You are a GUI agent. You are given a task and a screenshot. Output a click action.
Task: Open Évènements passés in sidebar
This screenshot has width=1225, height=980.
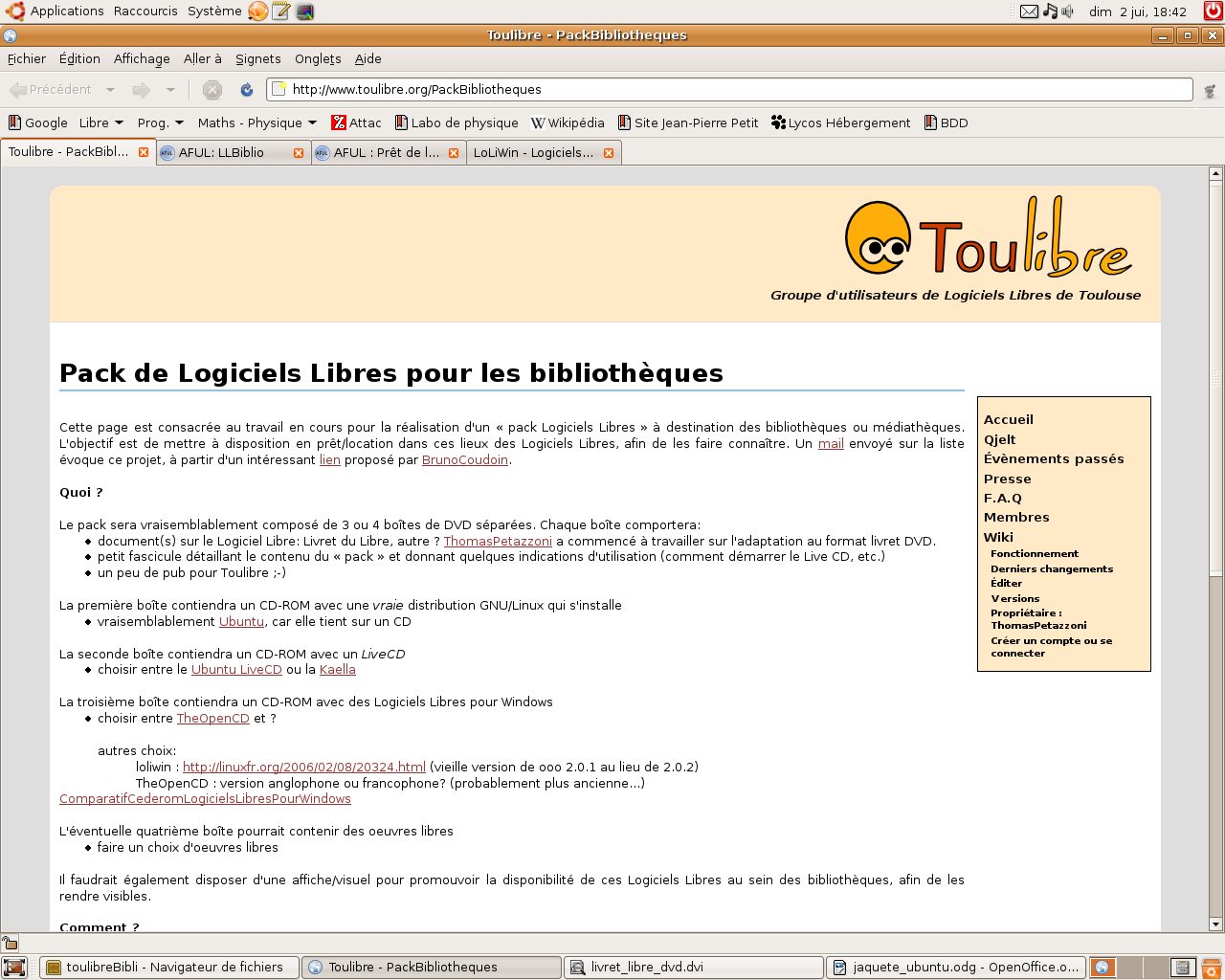tap(1054, 458)
